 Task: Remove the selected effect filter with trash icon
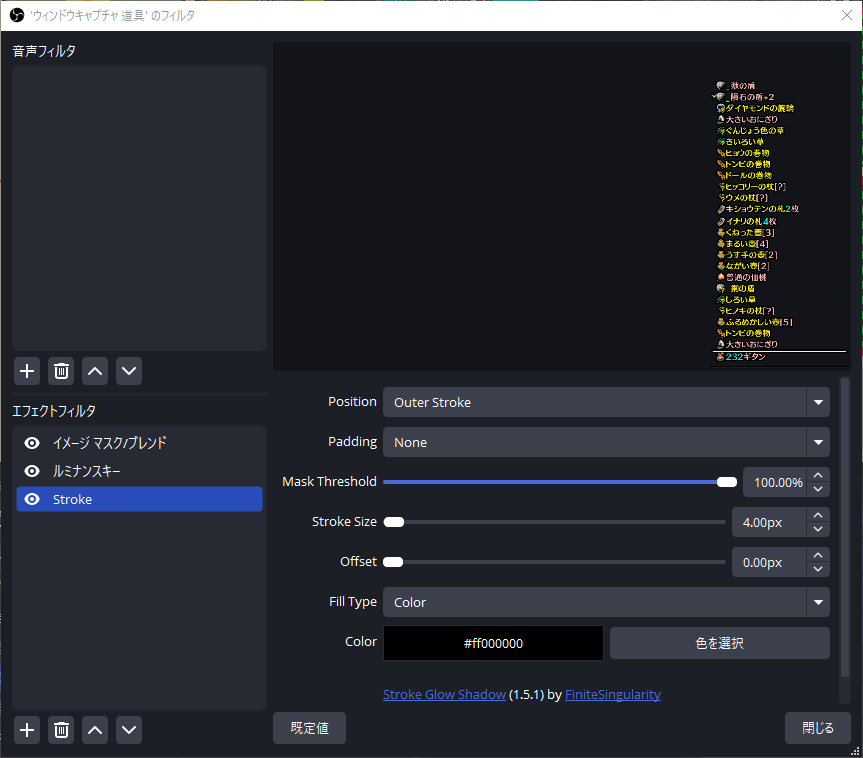click(x=61, y=730)
